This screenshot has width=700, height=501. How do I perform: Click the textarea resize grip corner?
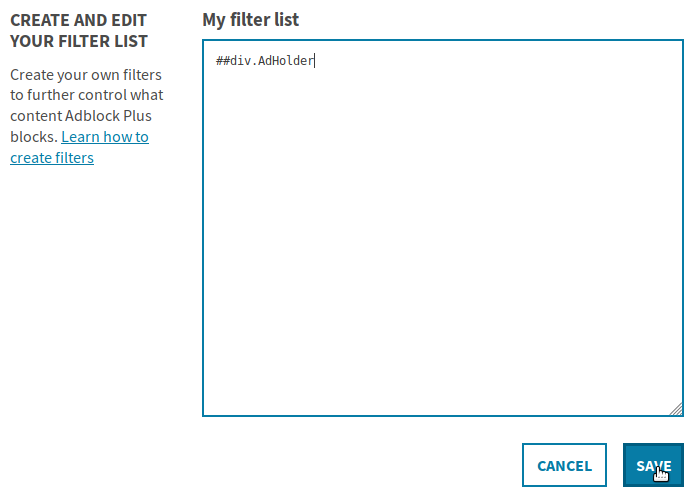point(676,409)
